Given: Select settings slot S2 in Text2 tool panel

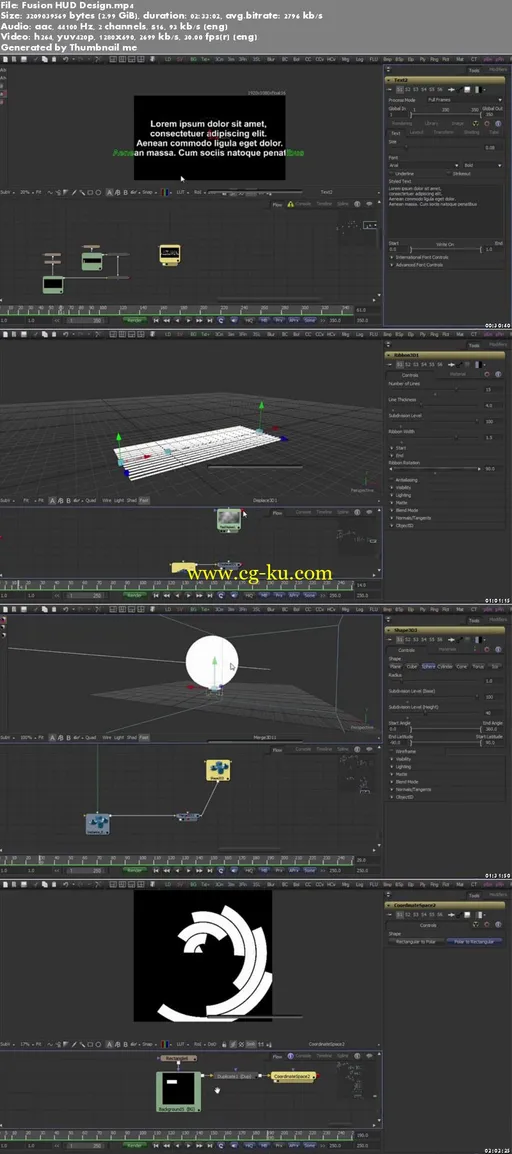Looking at the screenshot, I should point(408,89).
